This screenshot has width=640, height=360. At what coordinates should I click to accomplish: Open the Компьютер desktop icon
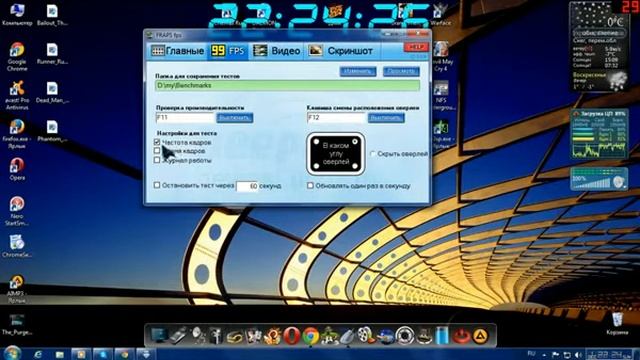click(17, 14)
